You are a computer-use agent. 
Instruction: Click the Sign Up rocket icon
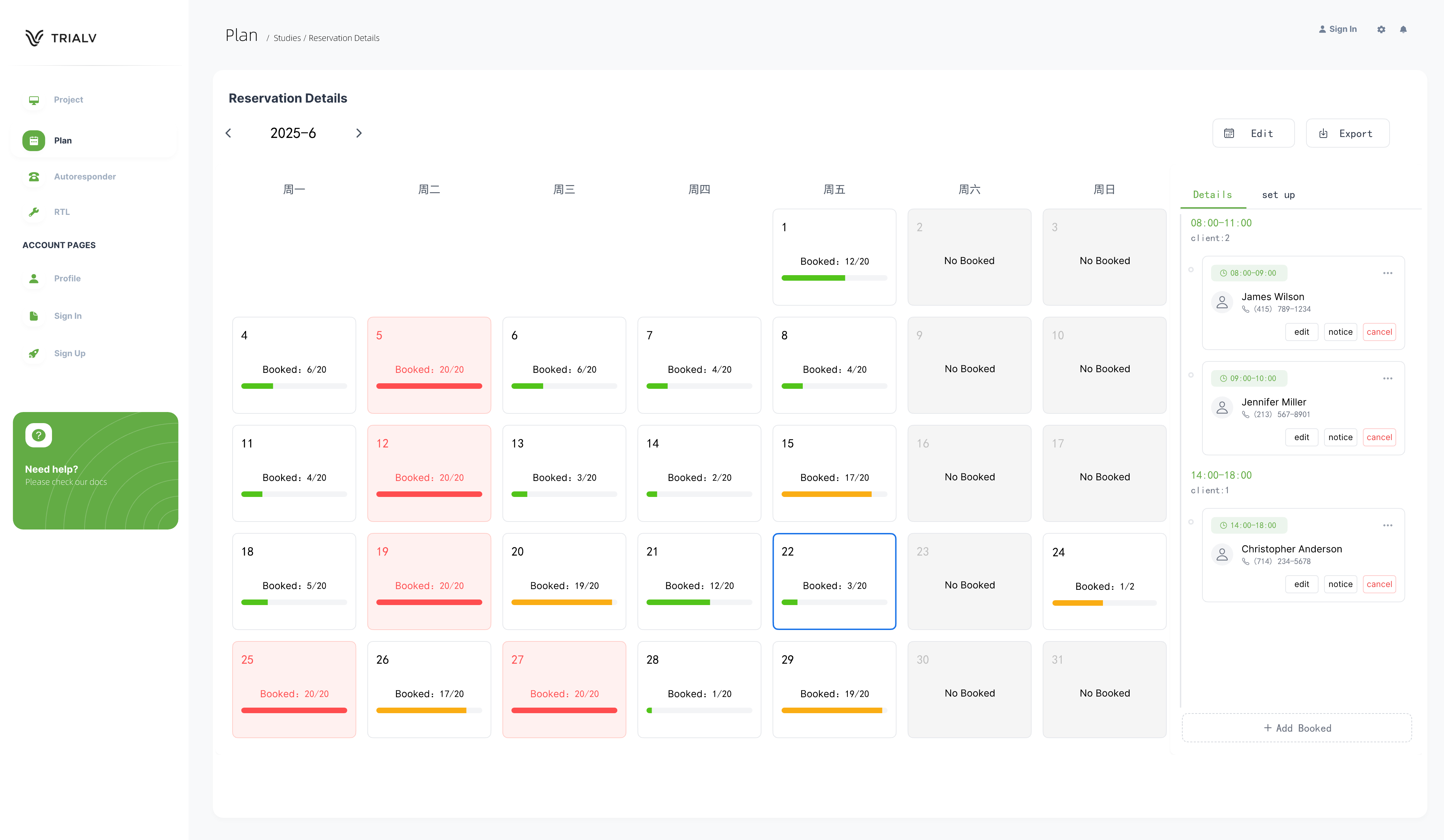tap(34, 353)
